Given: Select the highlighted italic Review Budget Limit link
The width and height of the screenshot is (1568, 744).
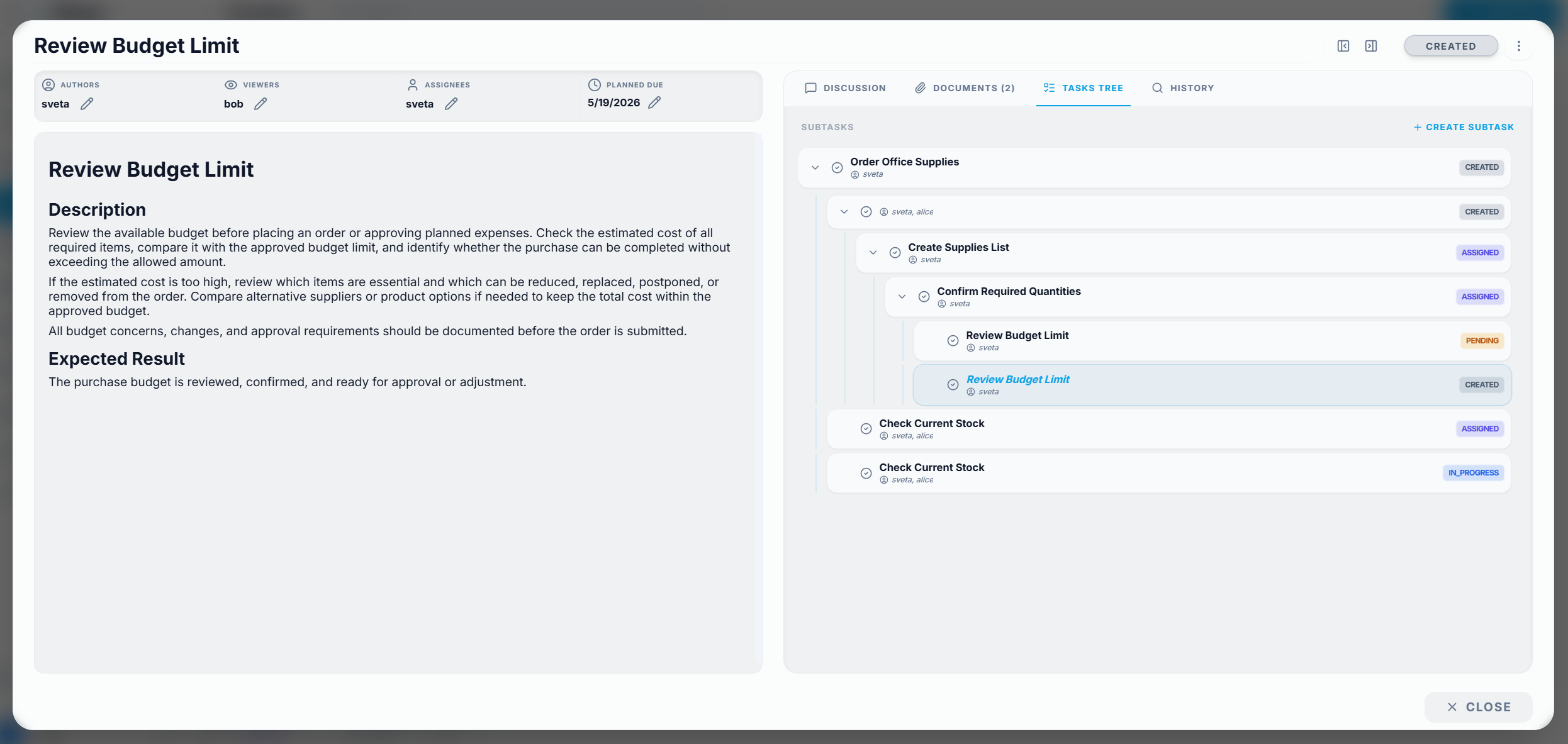Looking at the screenshot, I should point(1017,379).
